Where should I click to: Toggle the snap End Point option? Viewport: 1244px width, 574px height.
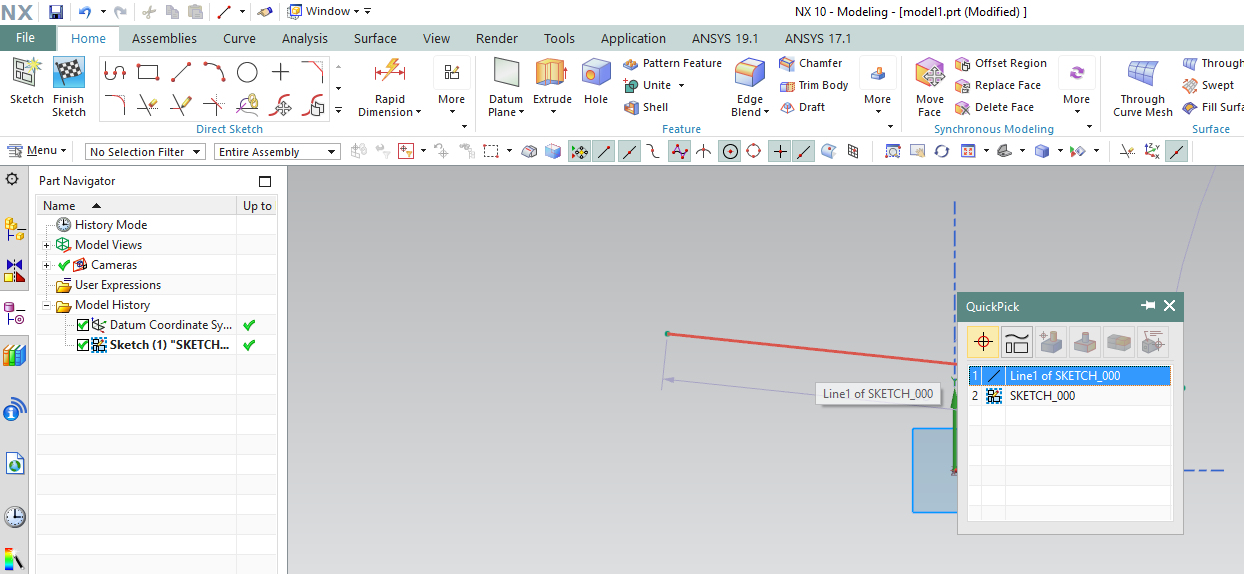[x=604, y=151]
